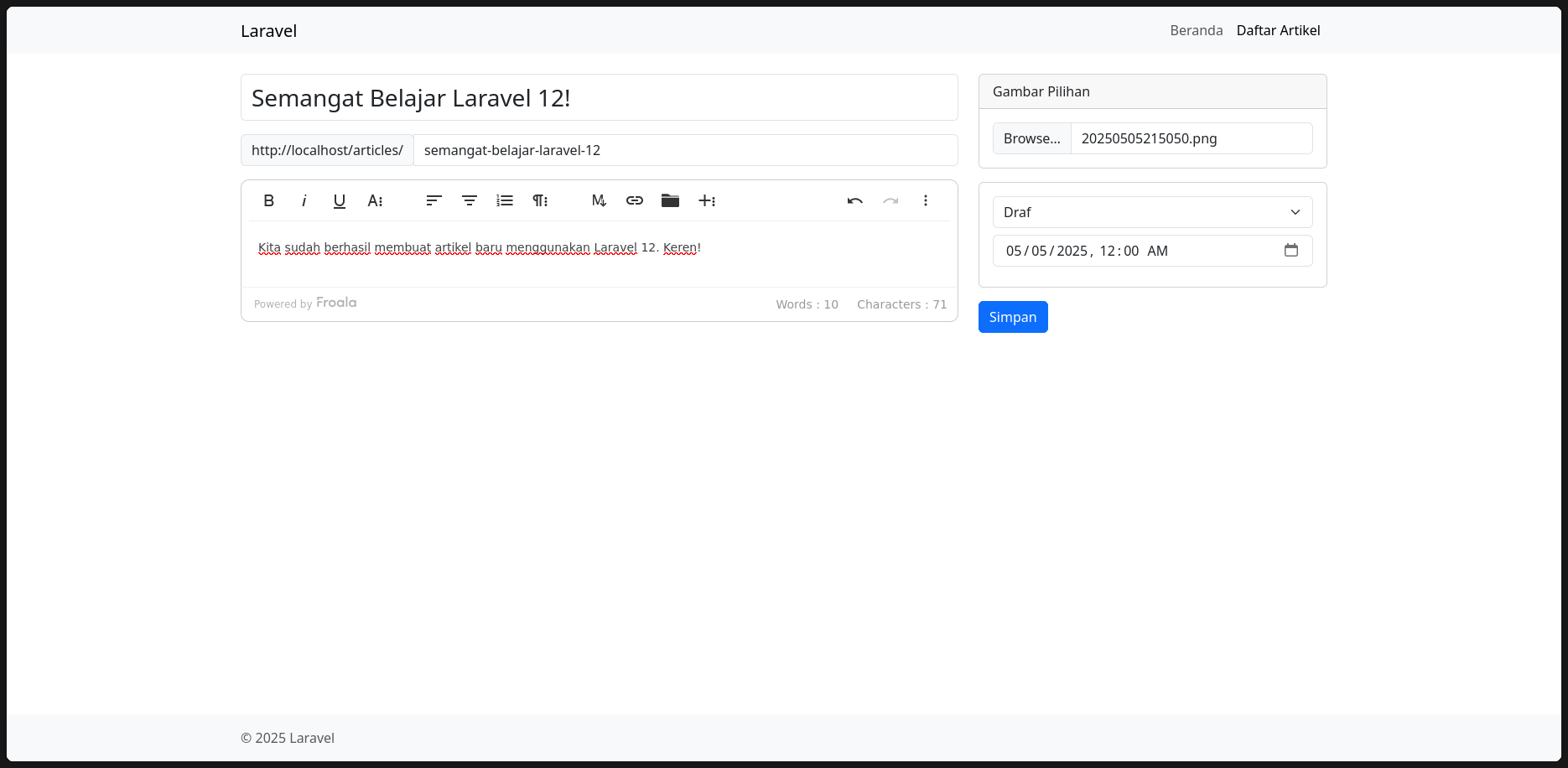Click inside the article body text

480,247
